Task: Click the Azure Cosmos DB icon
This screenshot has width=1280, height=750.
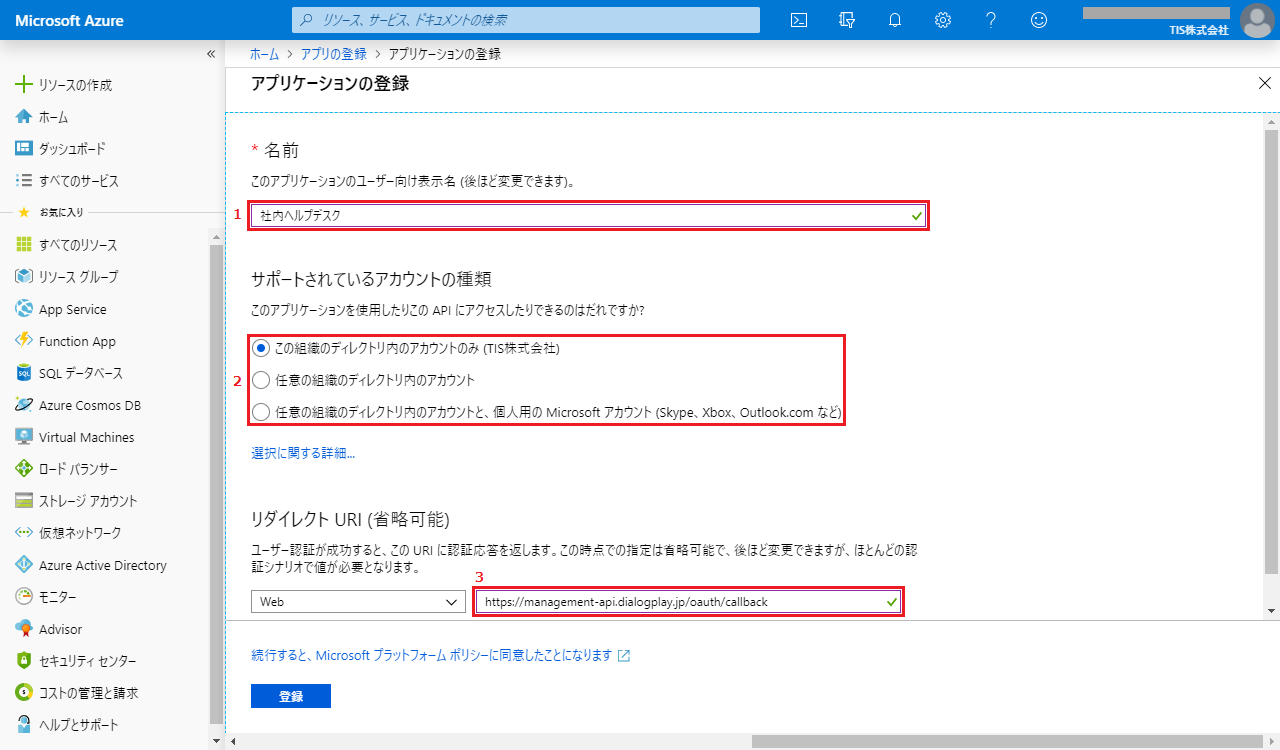Action: [x=24, y=405]
